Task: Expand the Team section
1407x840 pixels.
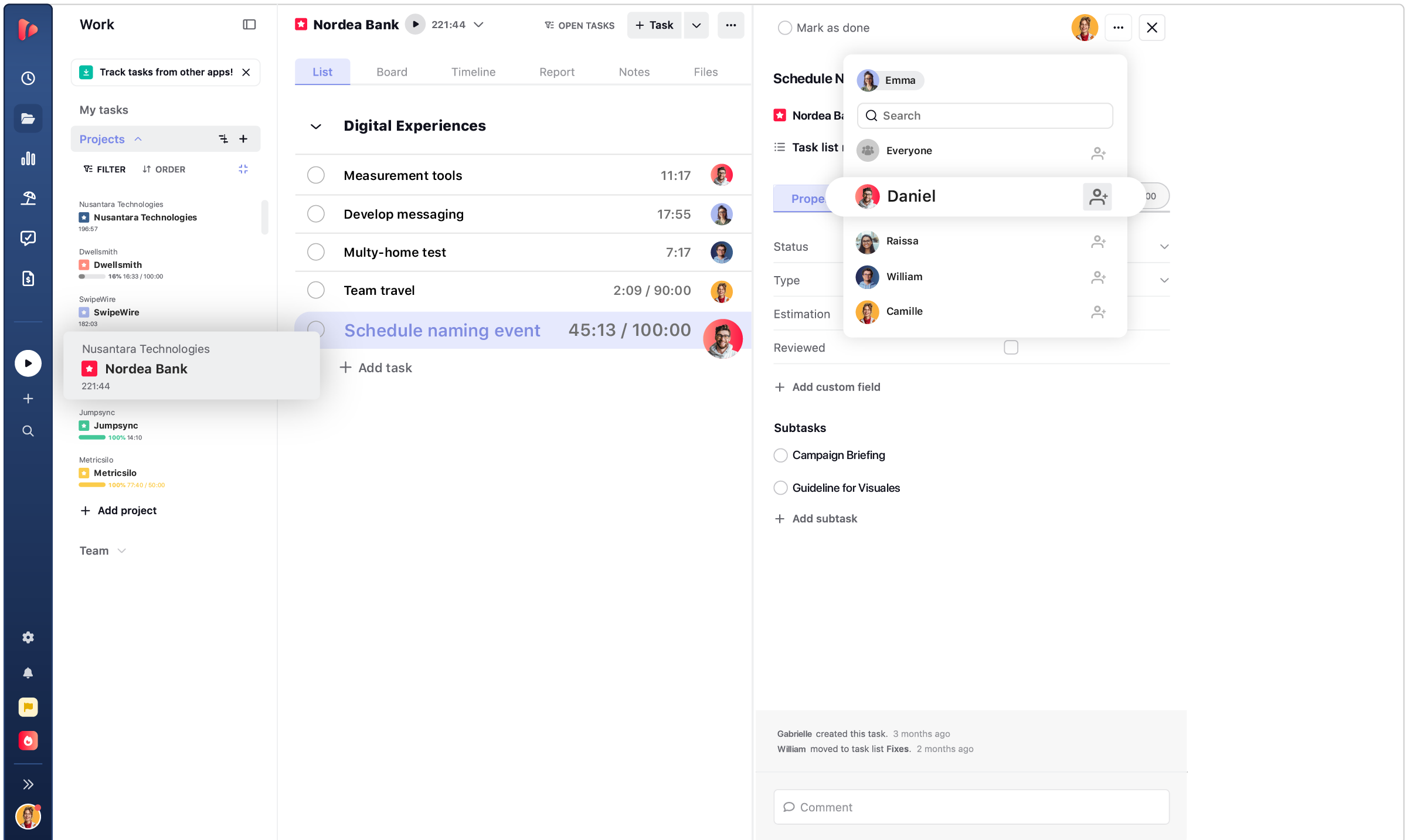Action: click(122, 551)
